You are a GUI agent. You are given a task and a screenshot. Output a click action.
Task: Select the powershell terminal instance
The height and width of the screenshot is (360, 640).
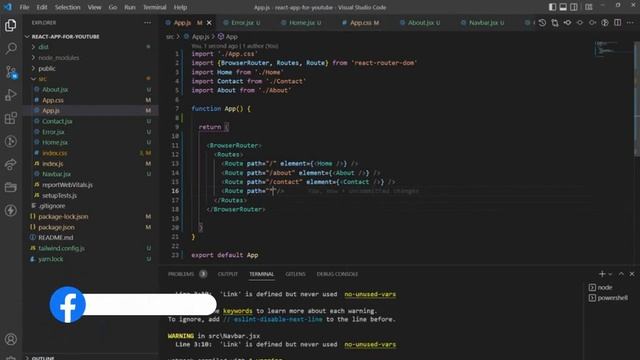(x=609, y=298)
